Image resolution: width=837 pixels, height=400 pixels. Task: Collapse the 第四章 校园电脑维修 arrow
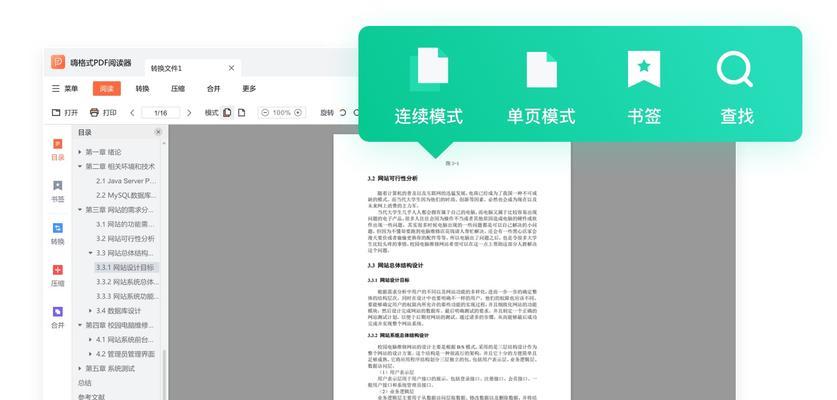point(80,325)
